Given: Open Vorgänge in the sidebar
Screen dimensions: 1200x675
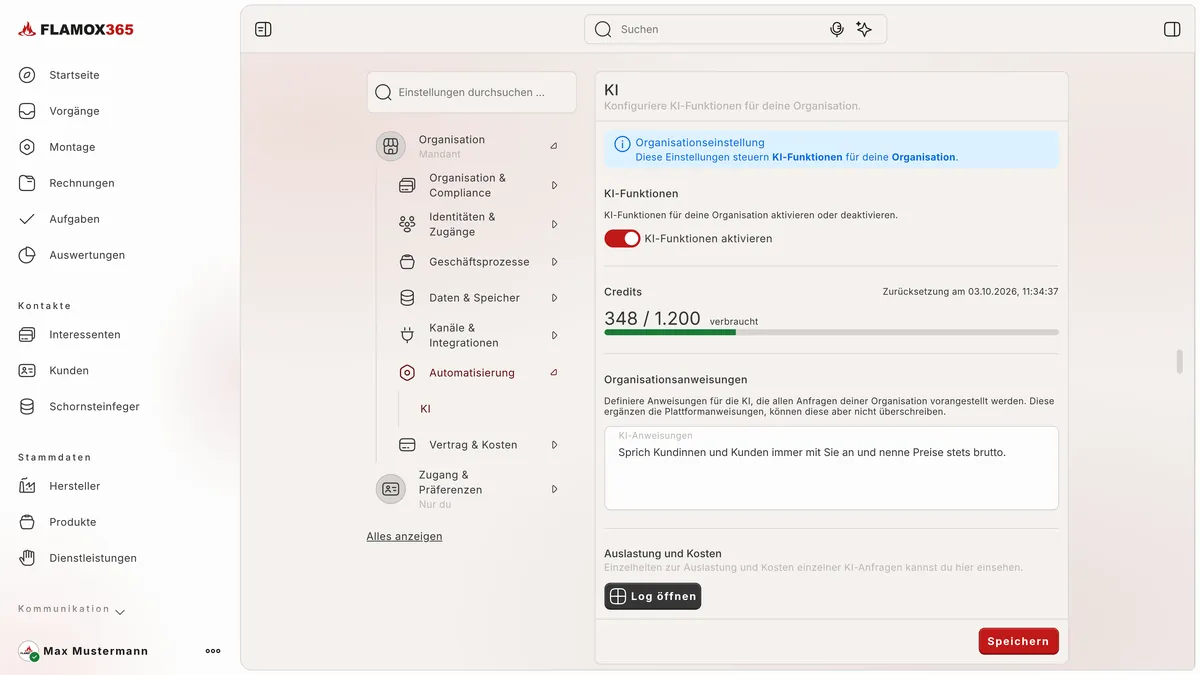Looking at the screenshot, I should pos(74,111).
